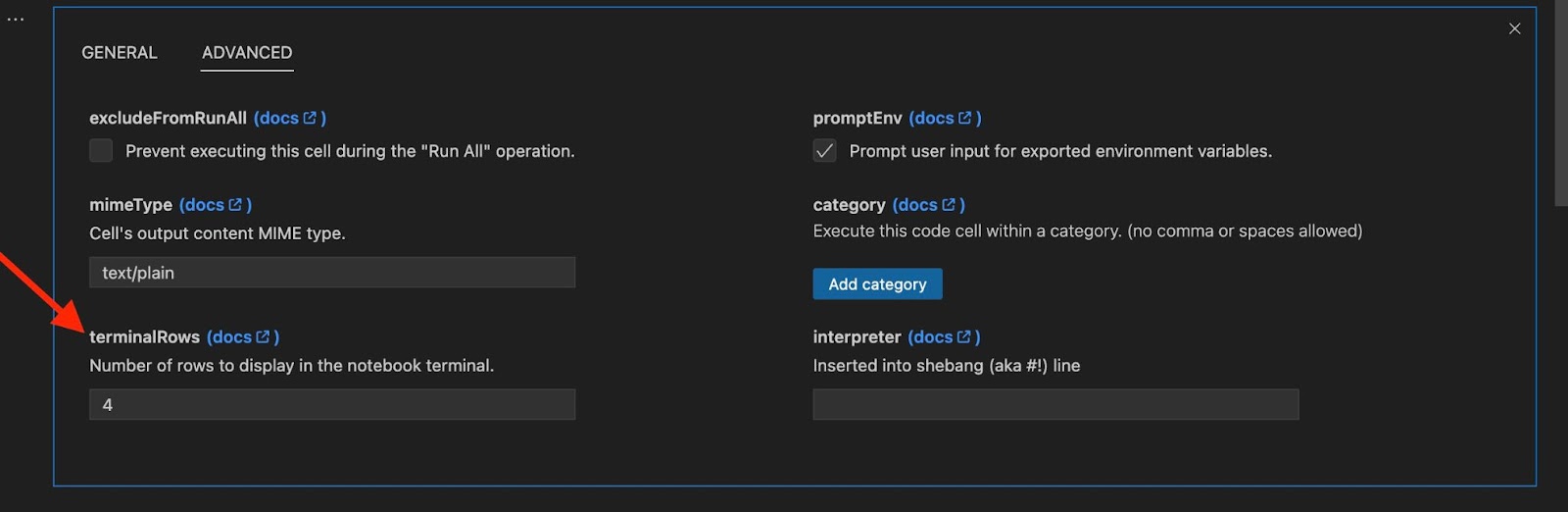Viewport: 1568px width, 512px height.
Task: Click the external-link icon beside promptEnv docs
Action: (965, 118)
